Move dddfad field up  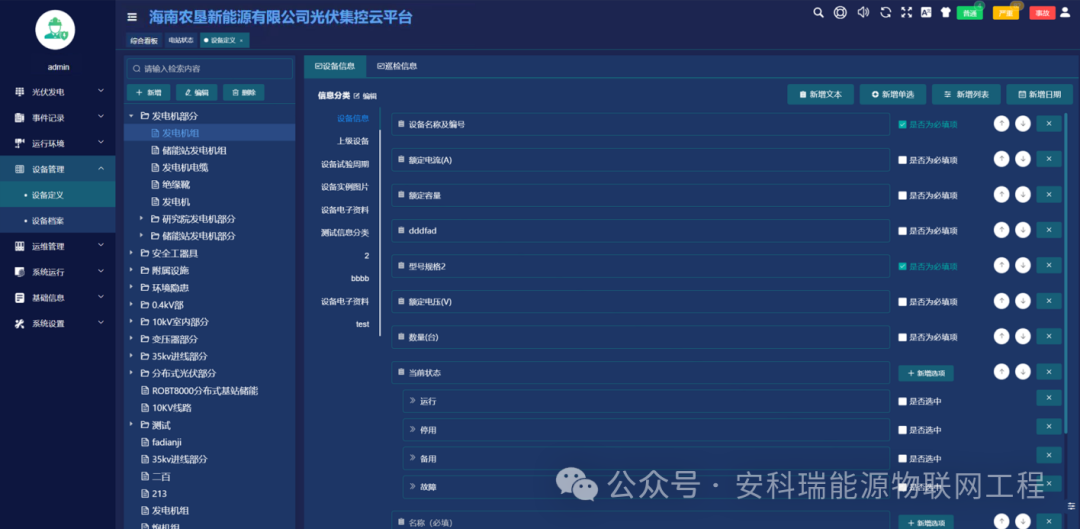pos(1001,231)
